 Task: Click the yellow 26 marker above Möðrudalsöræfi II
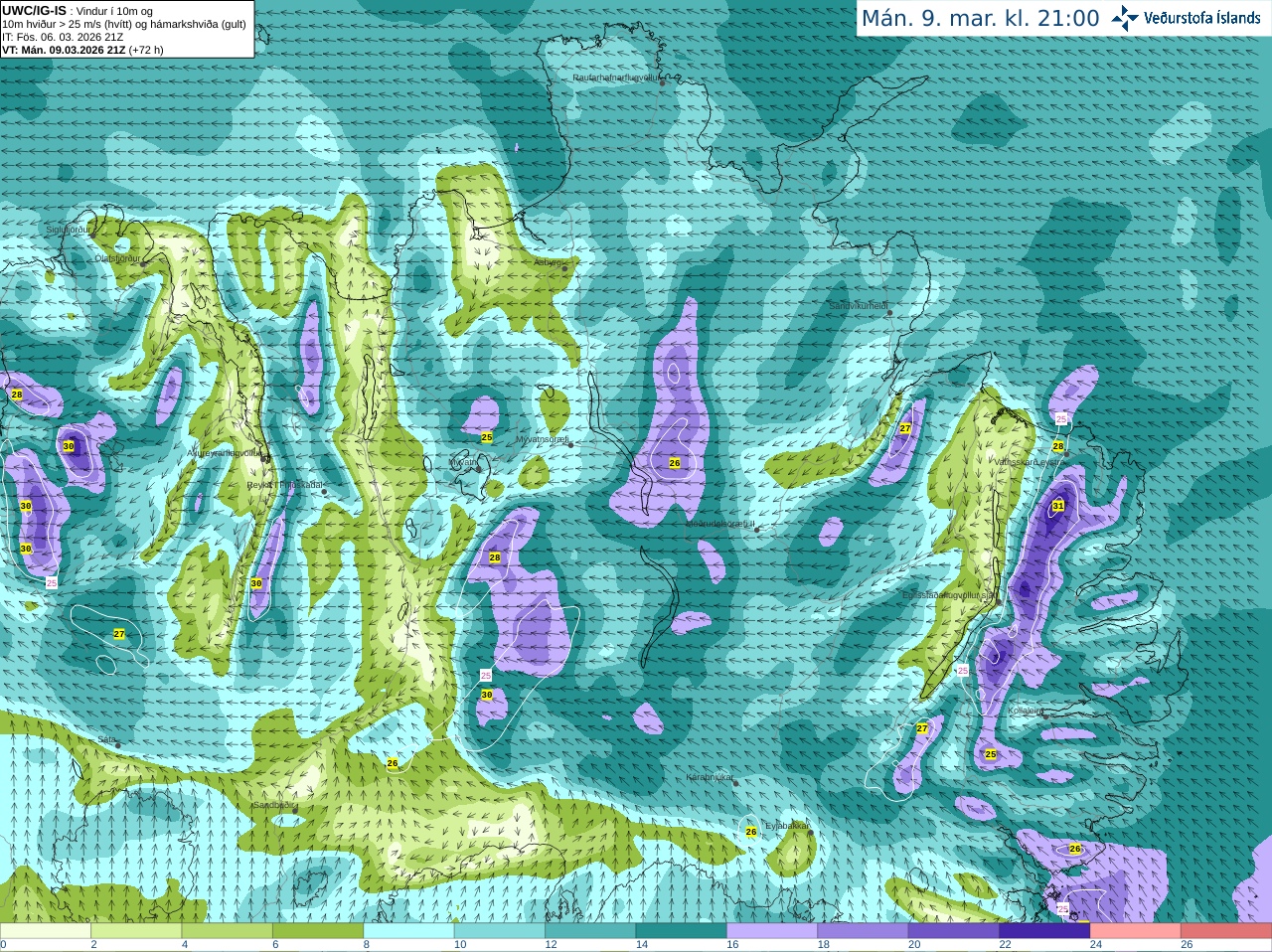[x=675, y=463]
